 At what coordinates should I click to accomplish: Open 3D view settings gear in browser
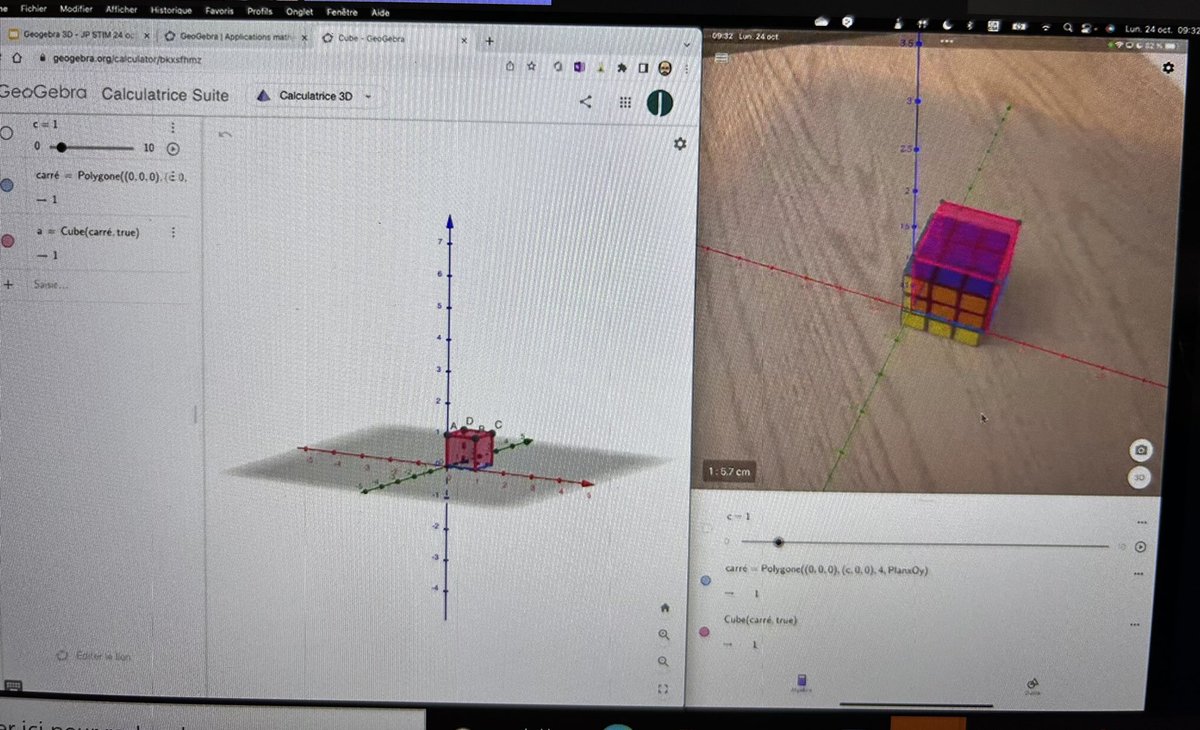pyautogui.click(x=680, y=144)
